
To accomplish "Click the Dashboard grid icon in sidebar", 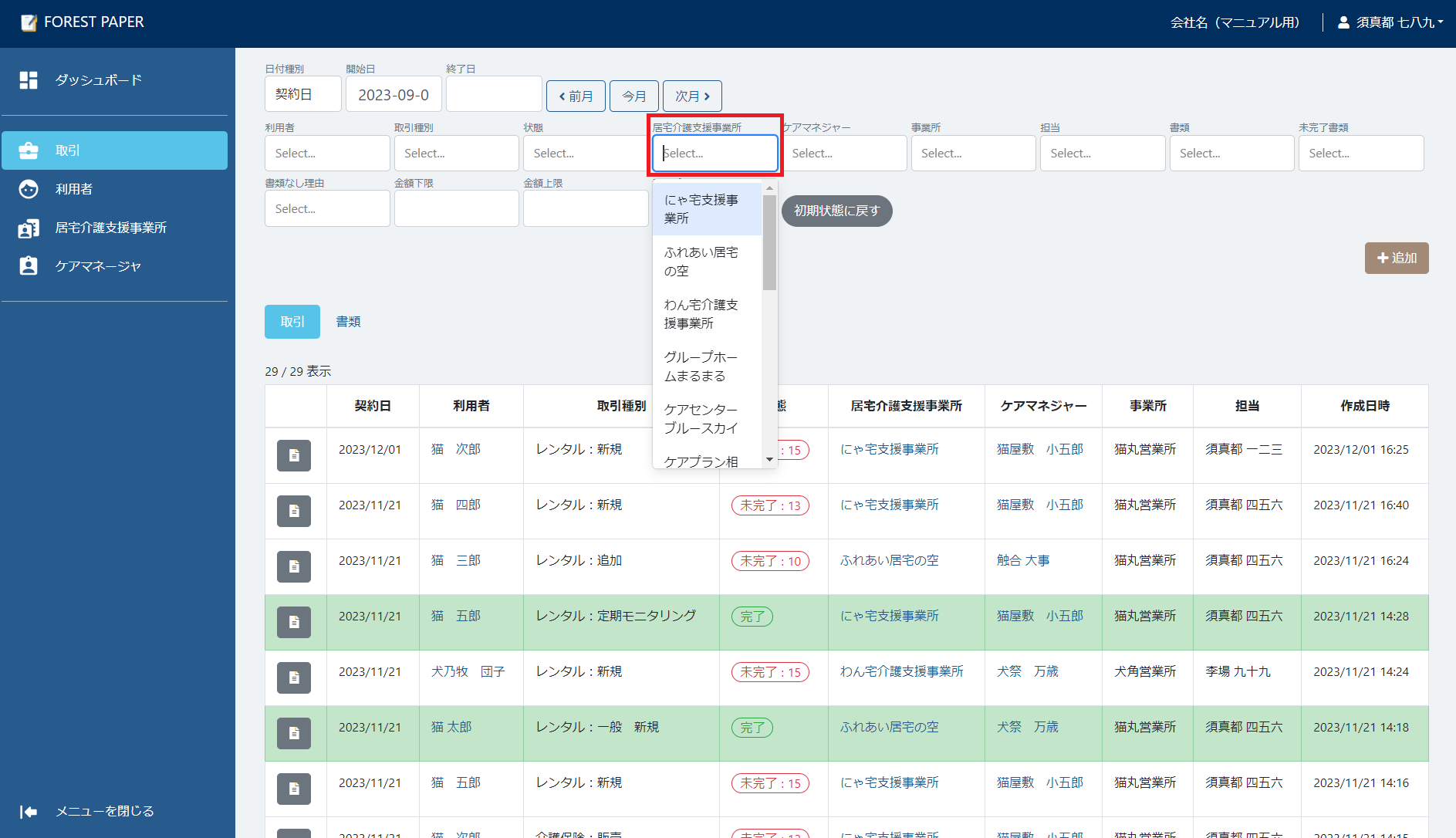I will [29, 80].
